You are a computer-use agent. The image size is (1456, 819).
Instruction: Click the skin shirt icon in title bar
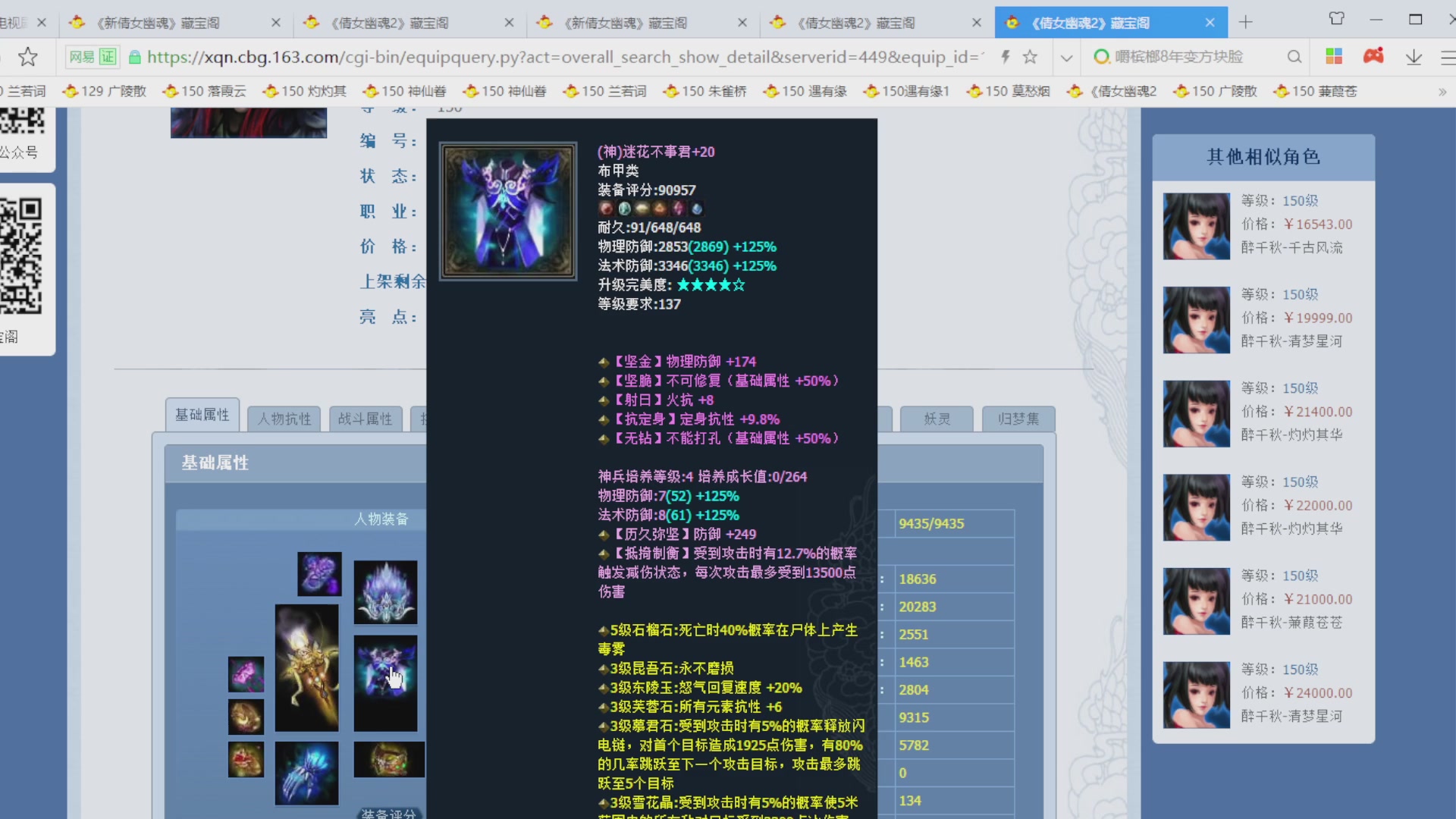[1337, 19]
